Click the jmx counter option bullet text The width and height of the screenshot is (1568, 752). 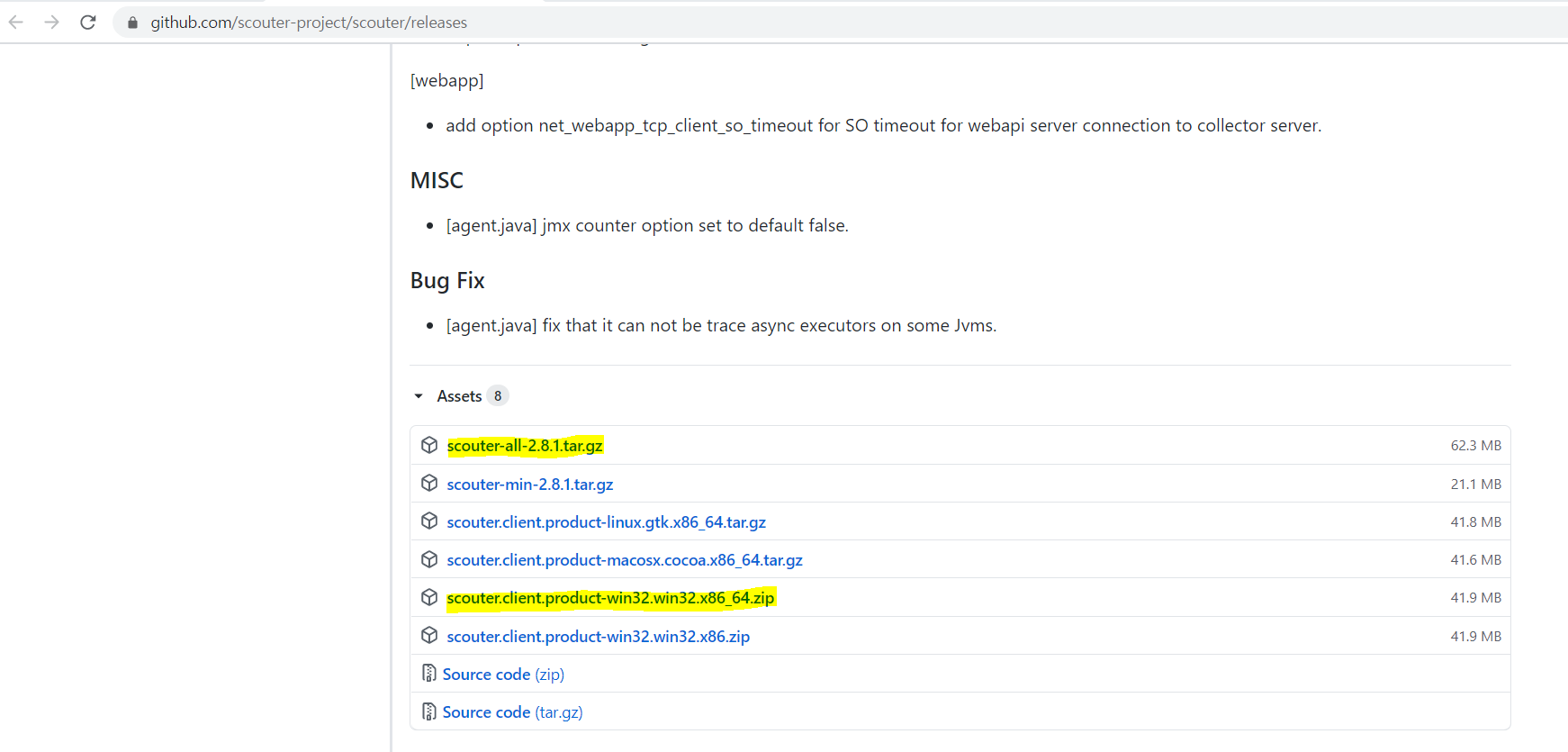647,226
